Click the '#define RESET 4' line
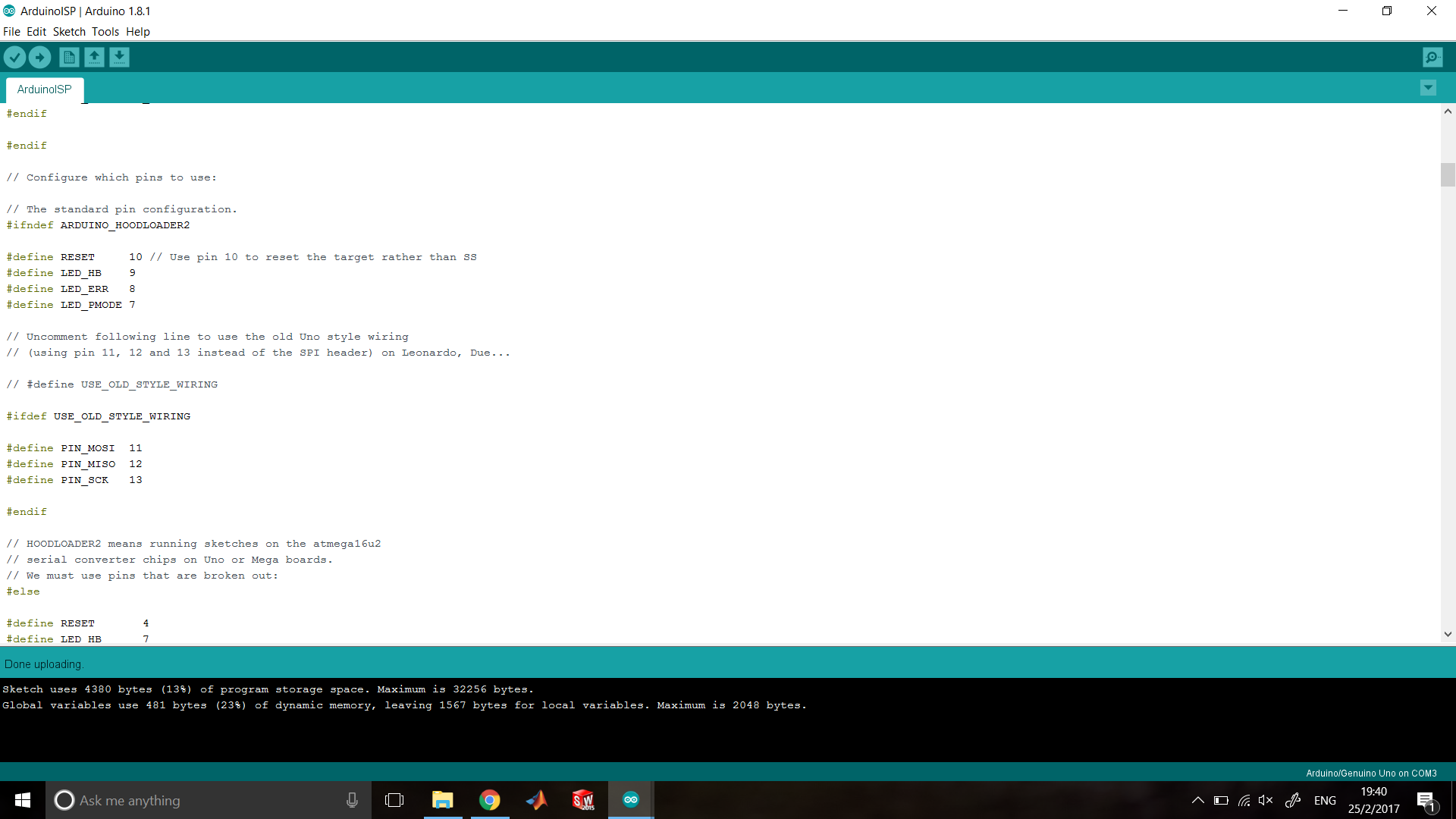 tap(78, 623)
